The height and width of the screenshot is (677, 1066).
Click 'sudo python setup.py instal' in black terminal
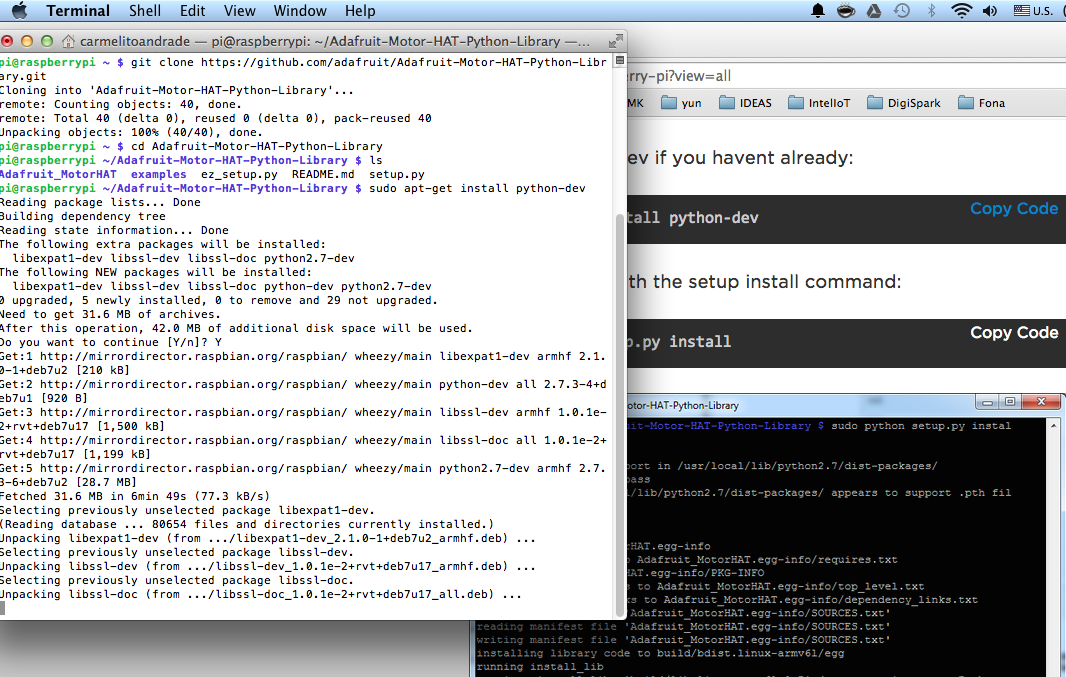[921, 426]
